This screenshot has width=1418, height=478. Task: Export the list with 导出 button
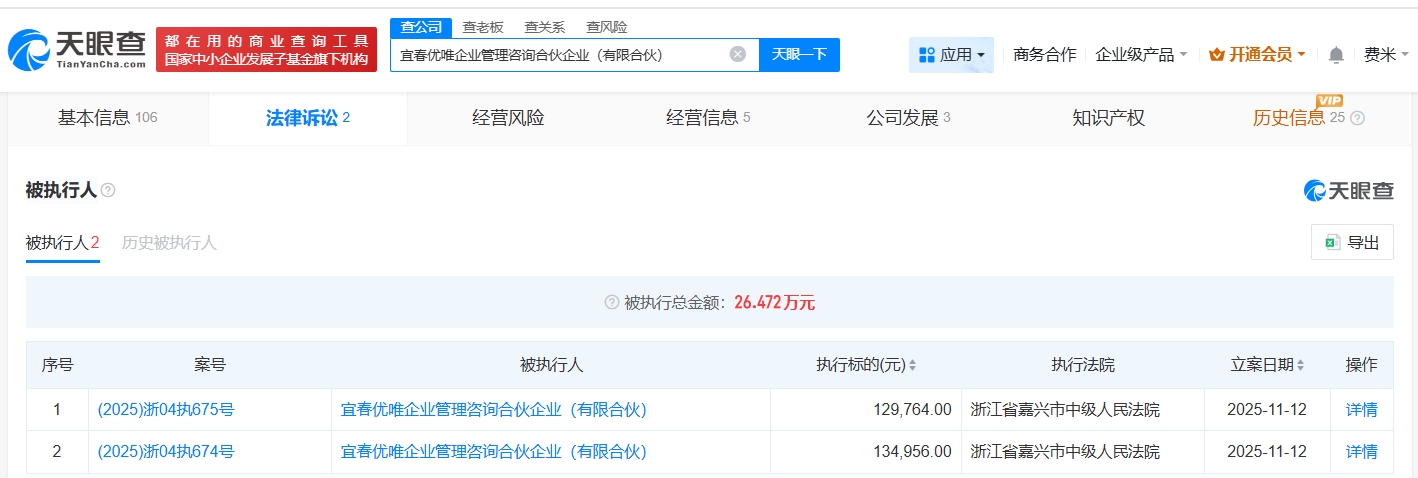pyautogui.click(x=1352, y=243)
